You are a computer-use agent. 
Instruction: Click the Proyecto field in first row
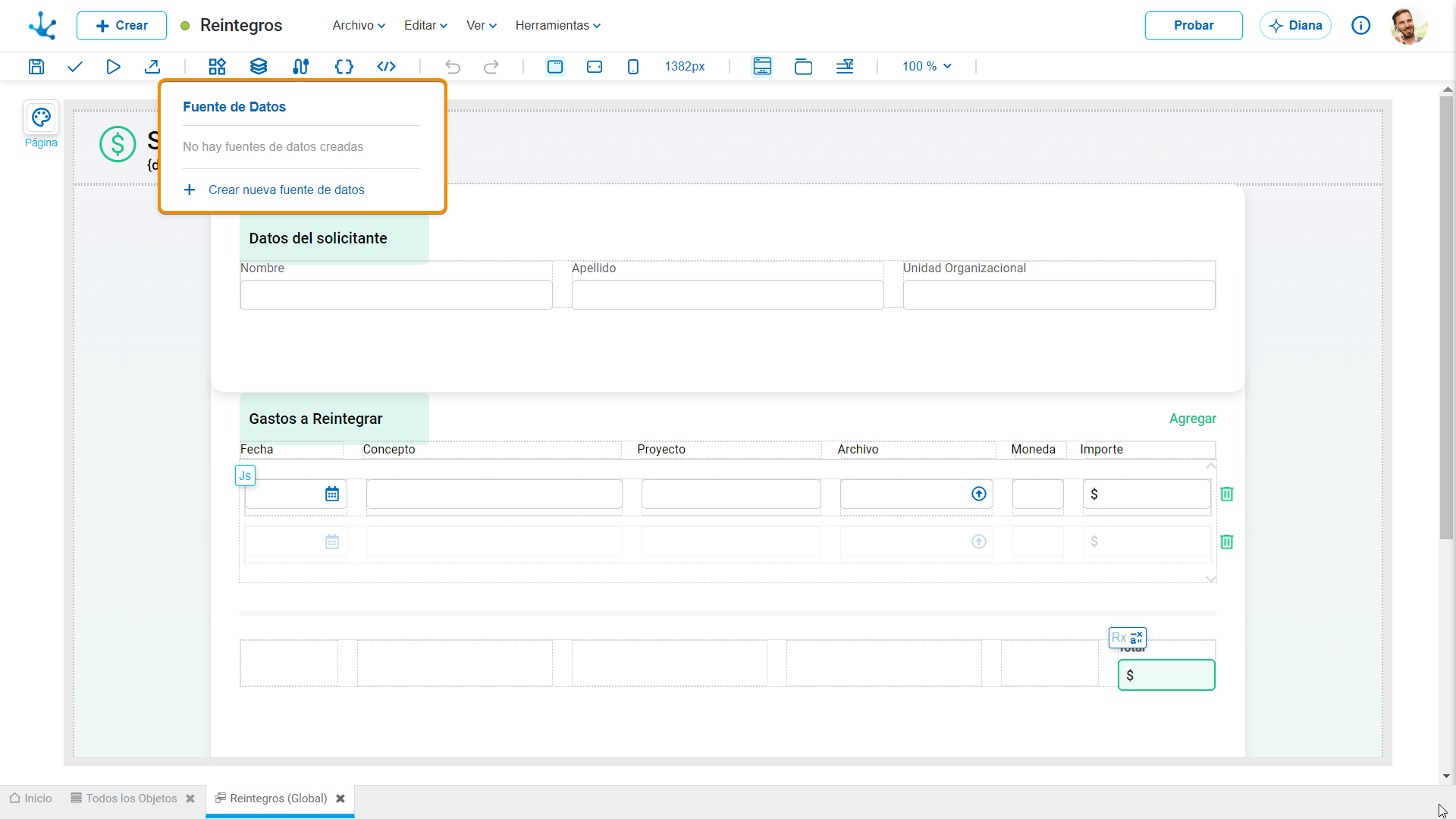click(731, 494)
